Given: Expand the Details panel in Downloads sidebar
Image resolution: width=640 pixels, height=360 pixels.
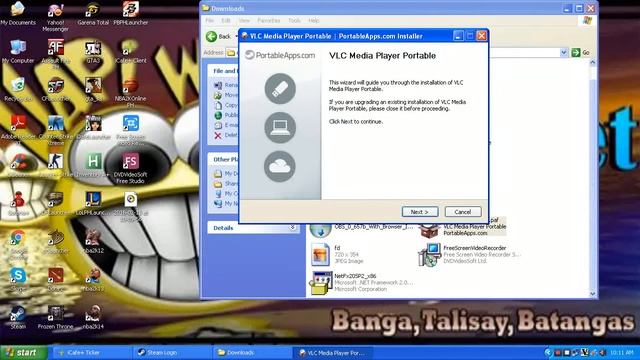Looking at the screenshot, I should pyautogui.click(x=292, y=228).
